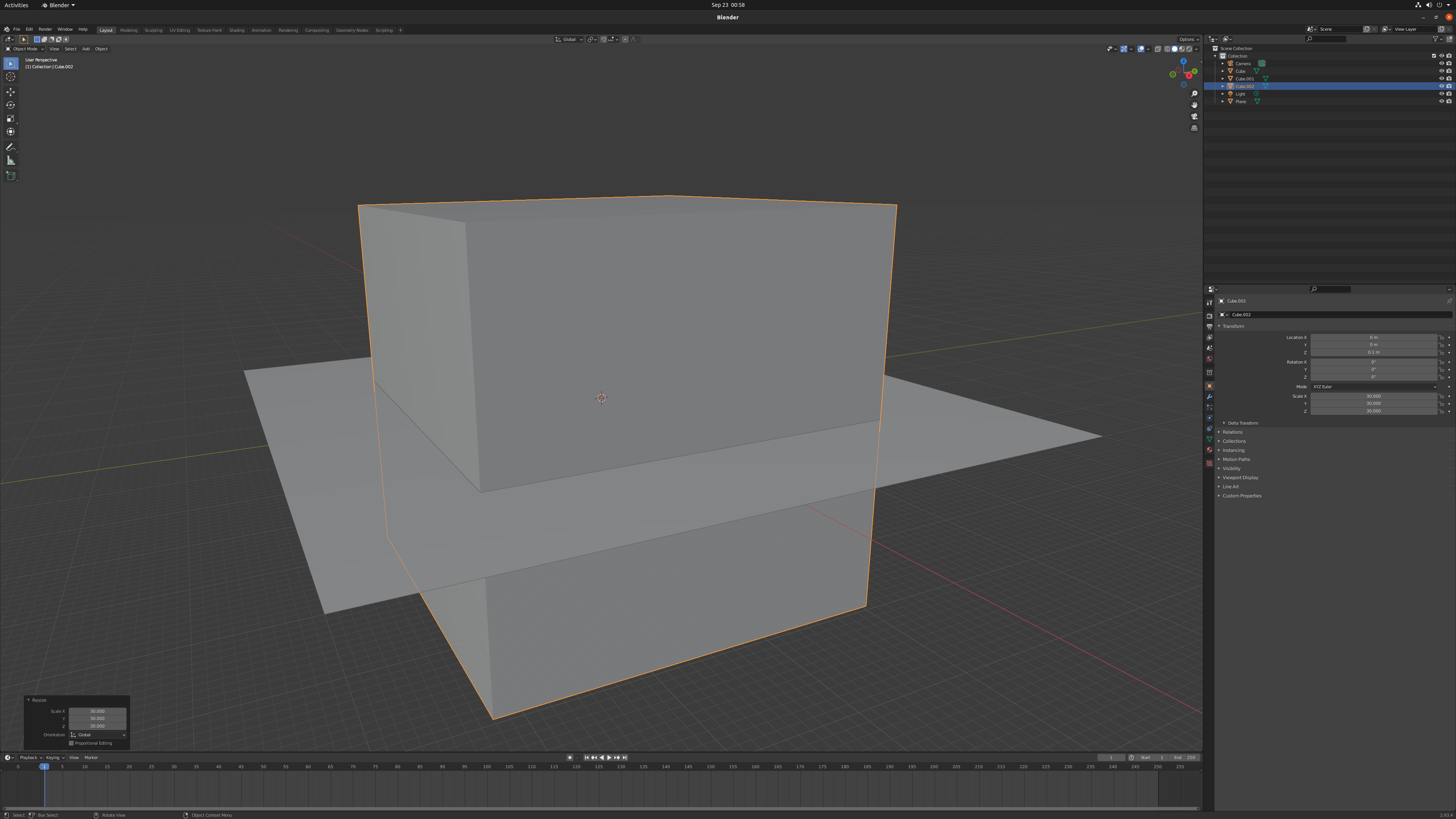Click the pan view hand icon

pyautogui.click(x=1194, y=105)
